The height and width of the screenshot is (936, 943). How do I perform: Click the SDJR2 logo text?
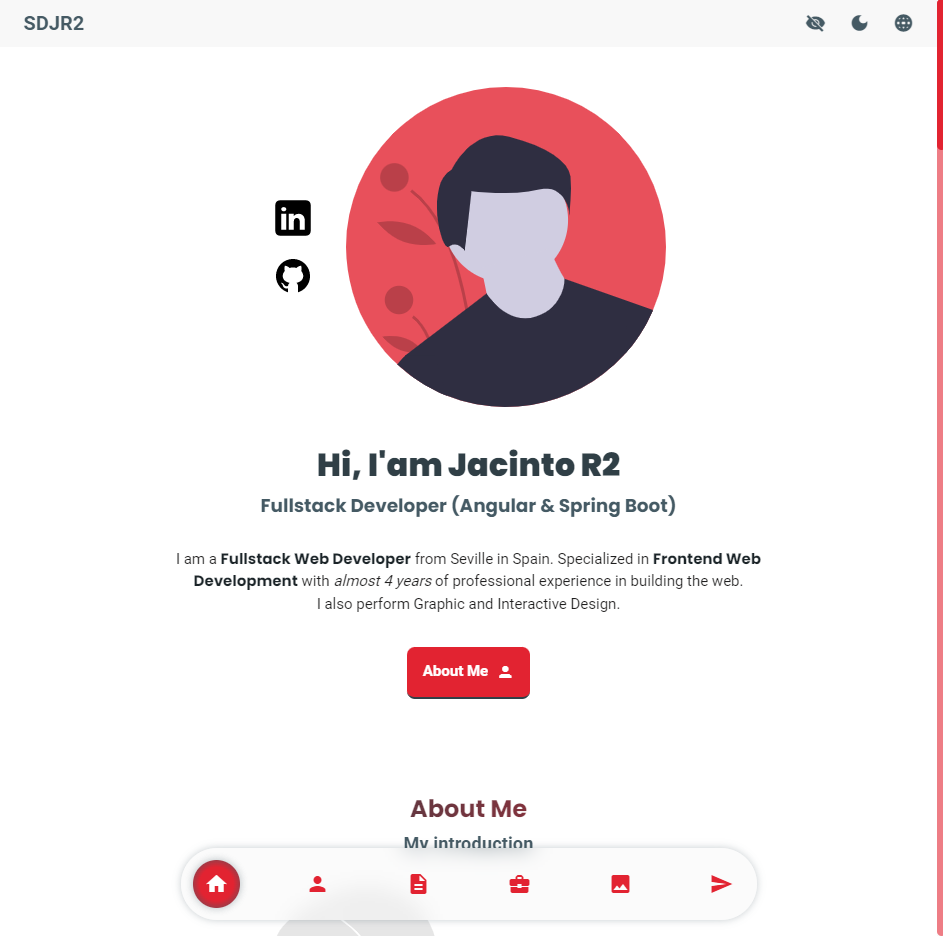coord(54,23)
